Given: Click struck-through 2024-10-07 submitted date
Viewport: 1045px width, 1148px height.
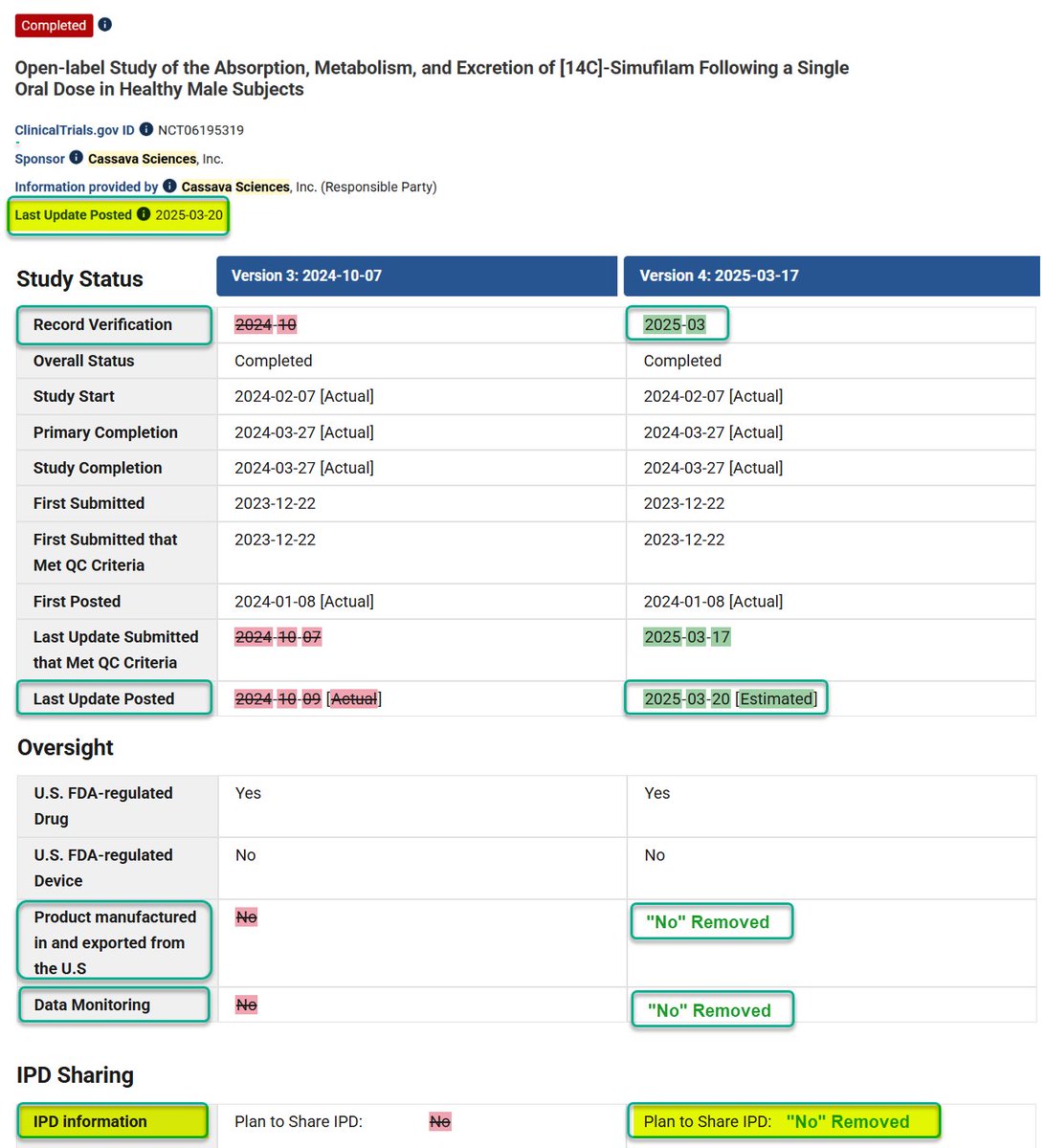Looking at the screenshot, I should [278, 637].
